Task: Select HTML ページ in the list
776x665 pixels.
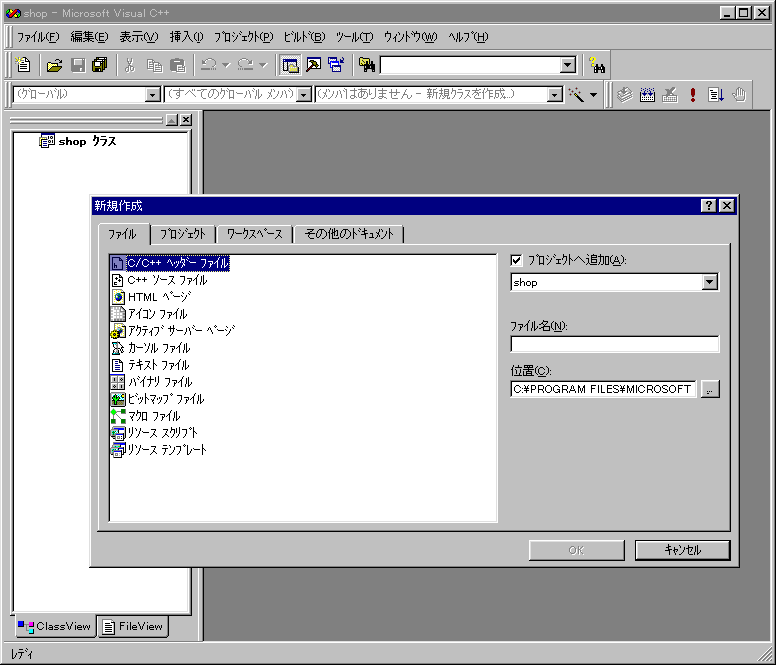Action: pyautogui.click(x=151, y=297)
